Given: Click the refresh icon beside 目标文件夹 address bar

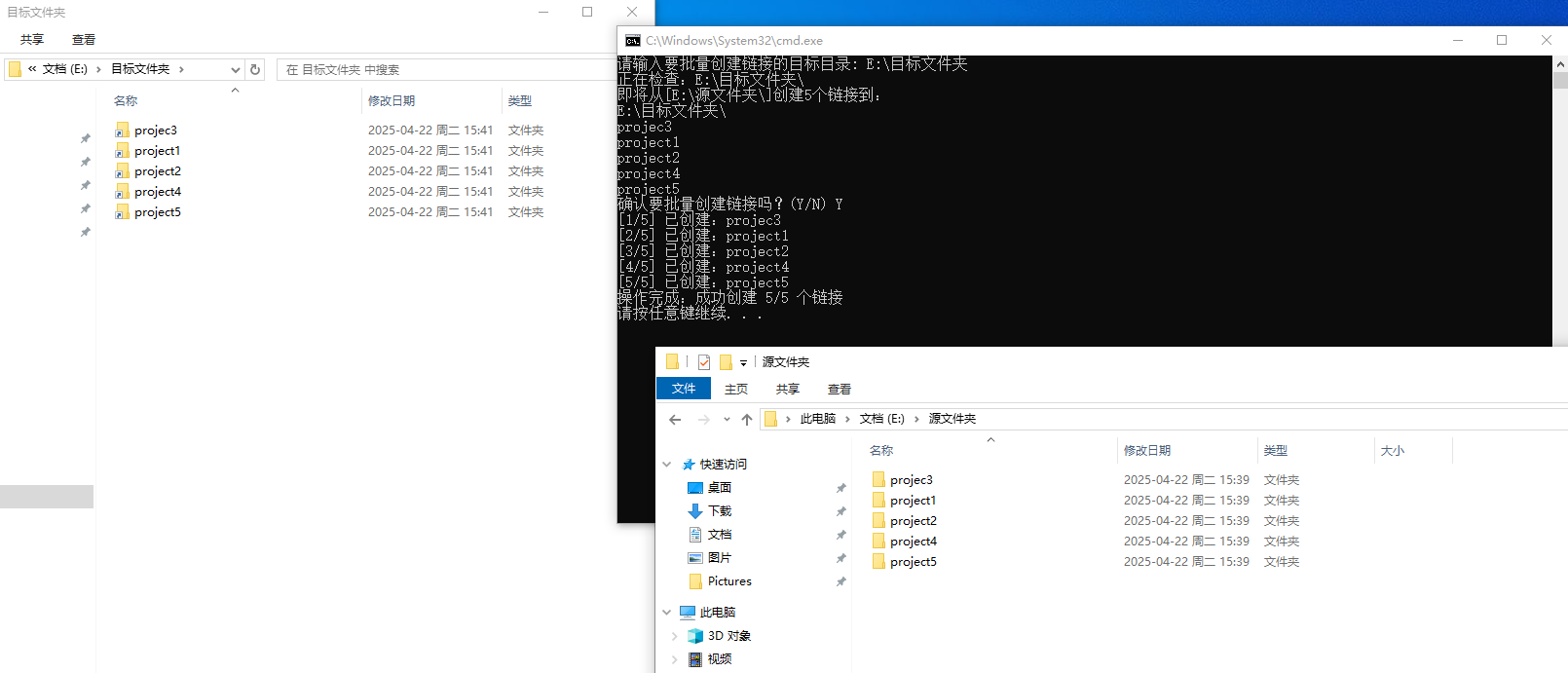Looking at the screenshot, I should click(x=255, y=69).
